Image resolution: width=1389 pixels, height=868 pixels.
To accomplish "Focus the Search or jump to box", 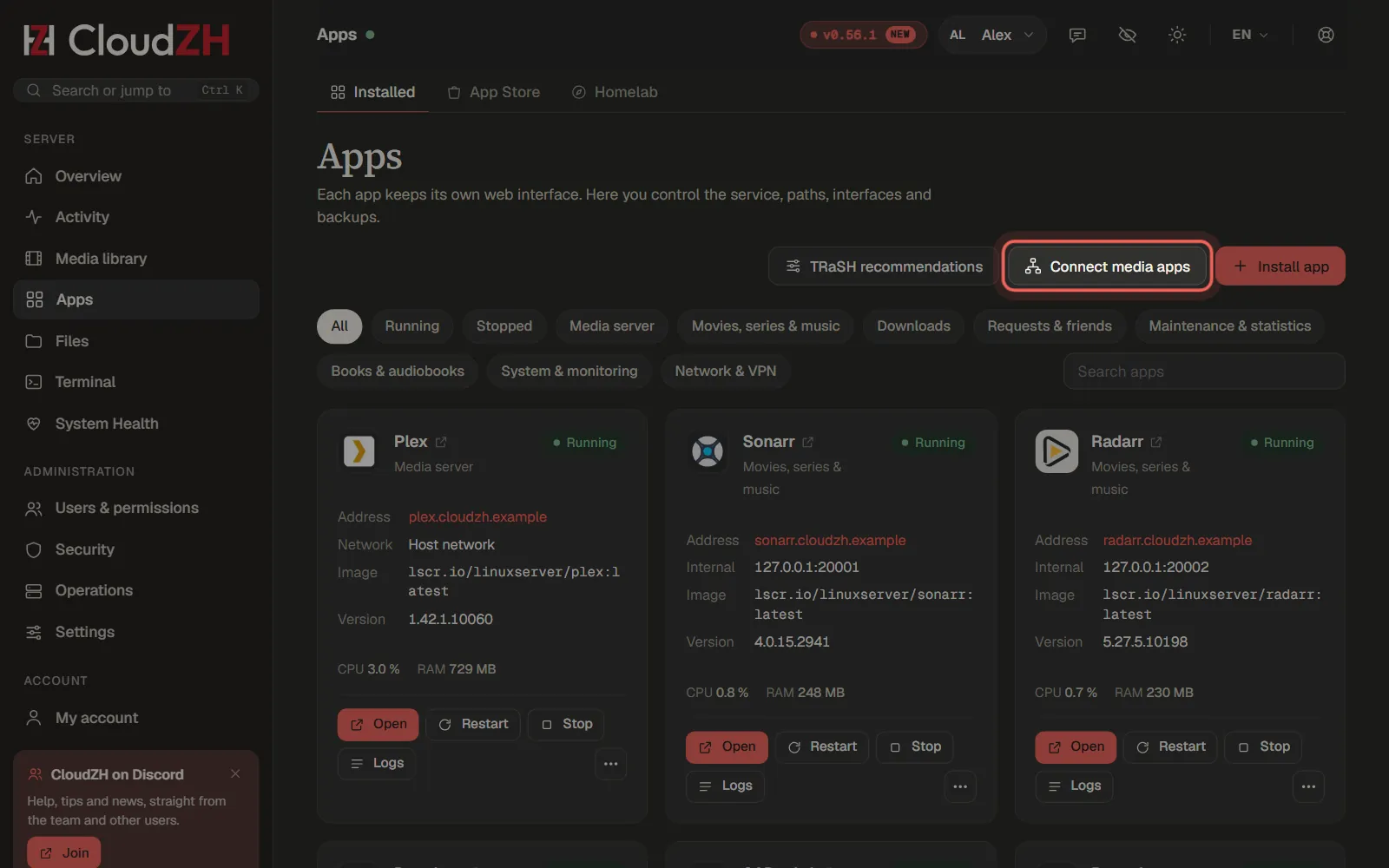I will click(x=135, y=90).
